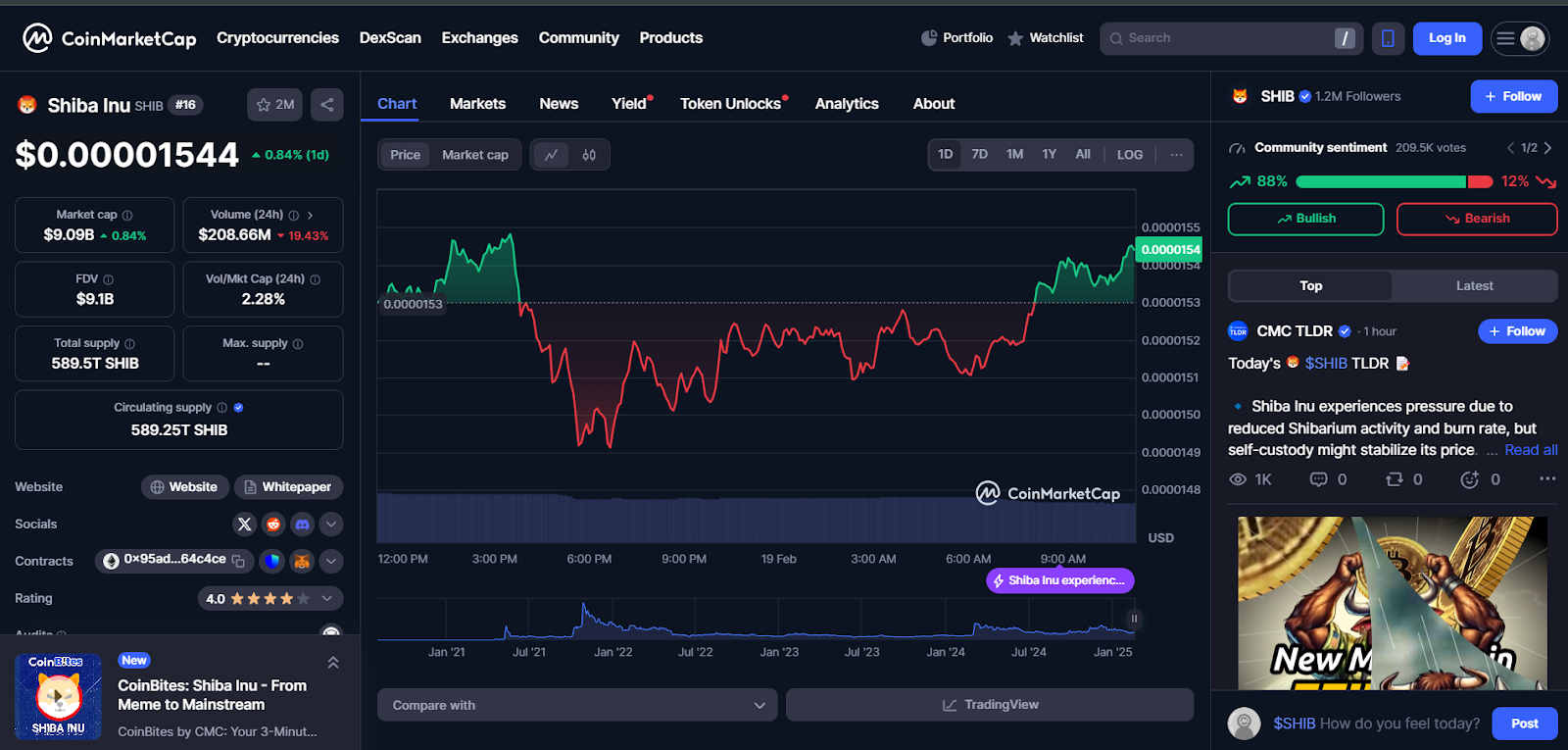Open the Token Unlocks tab
The width and height of the screenshot is (1568, 750).
(x=731, y=104)
